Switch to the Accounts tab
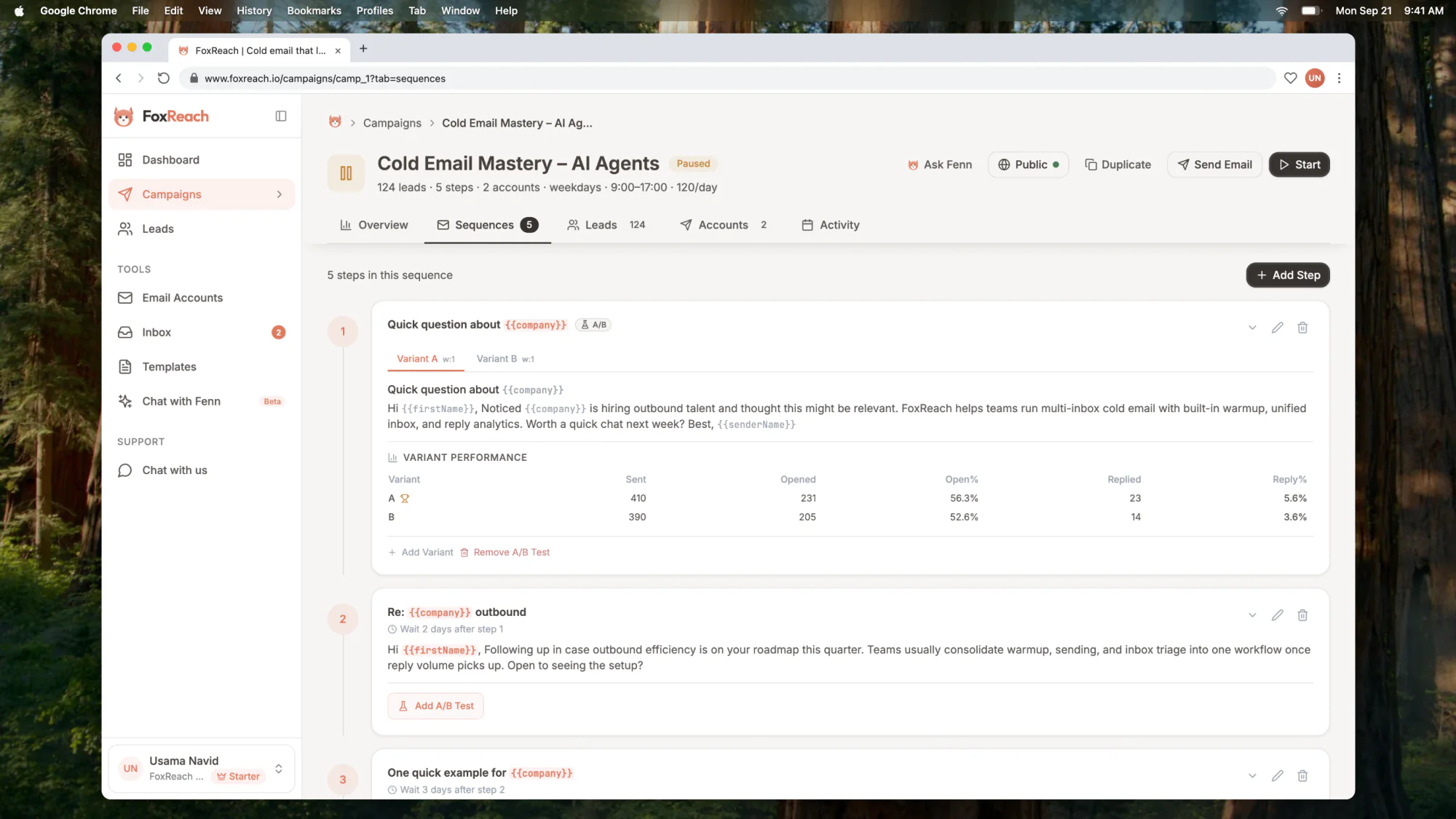The image size is (1456, 819). [x=723, y=225]
